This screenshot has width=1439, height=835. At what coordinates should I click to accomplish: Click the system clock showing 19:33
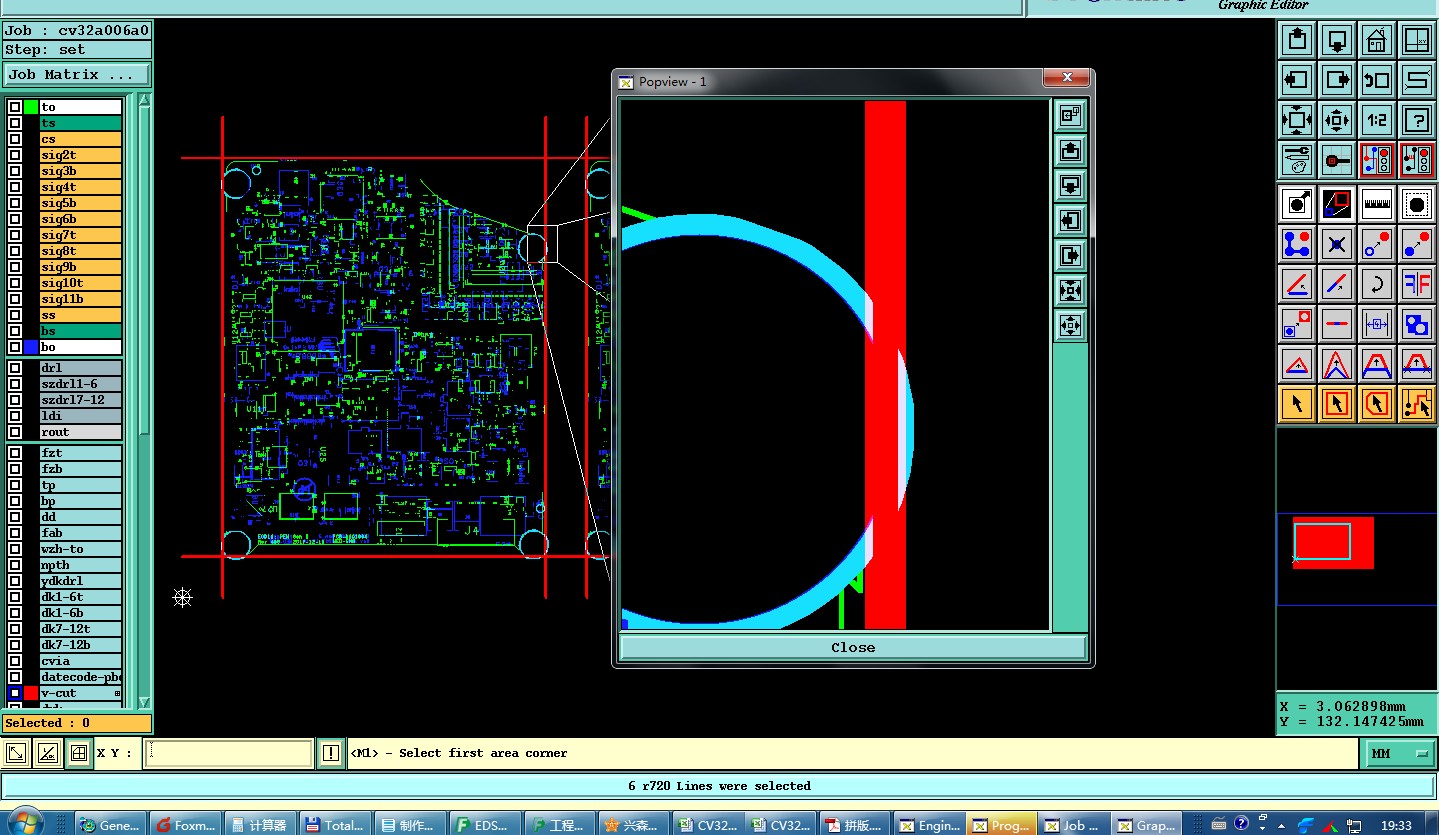1396,825
